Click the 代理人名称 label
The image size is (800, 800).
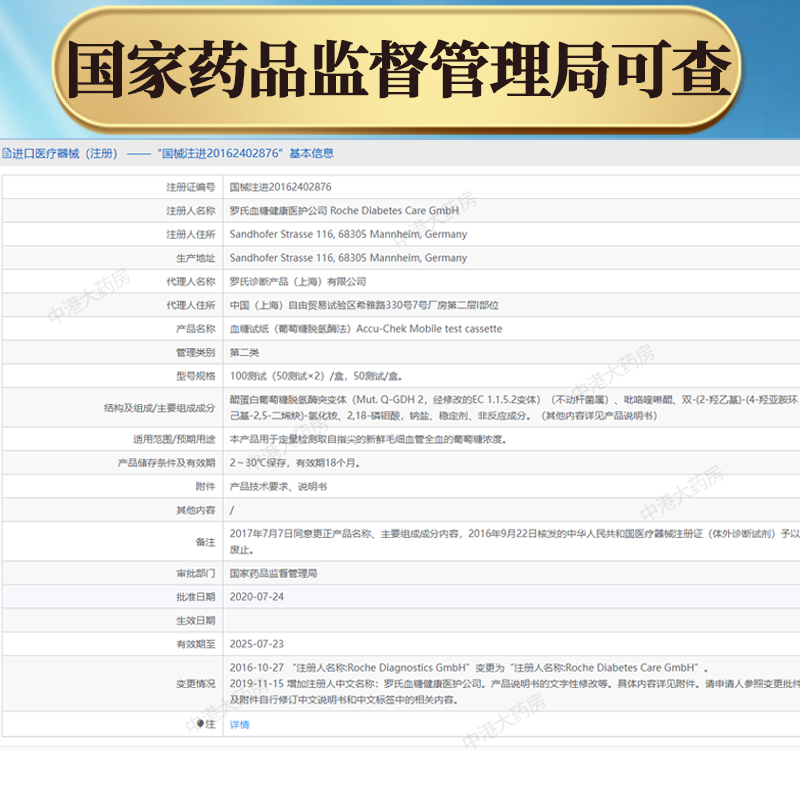pyautogui.click(x=191, y=282)
